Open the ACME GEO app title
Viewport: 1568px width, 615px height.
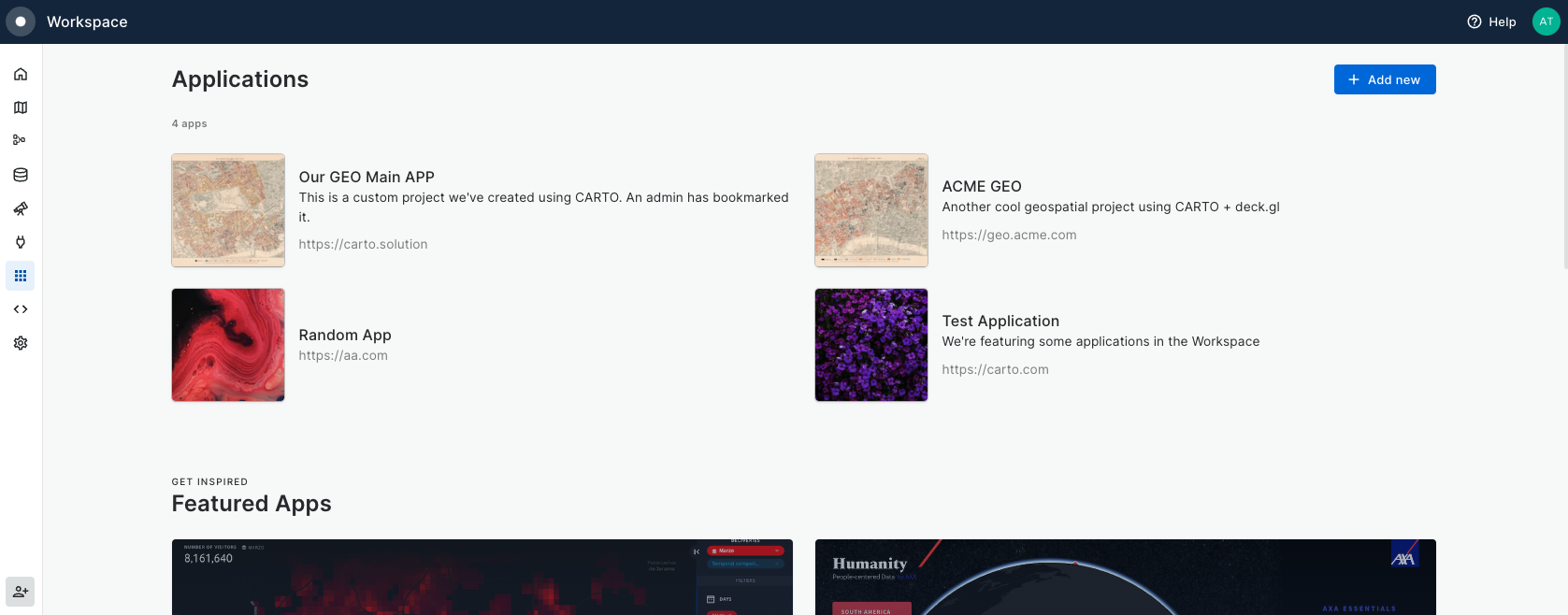click(981, 186)
